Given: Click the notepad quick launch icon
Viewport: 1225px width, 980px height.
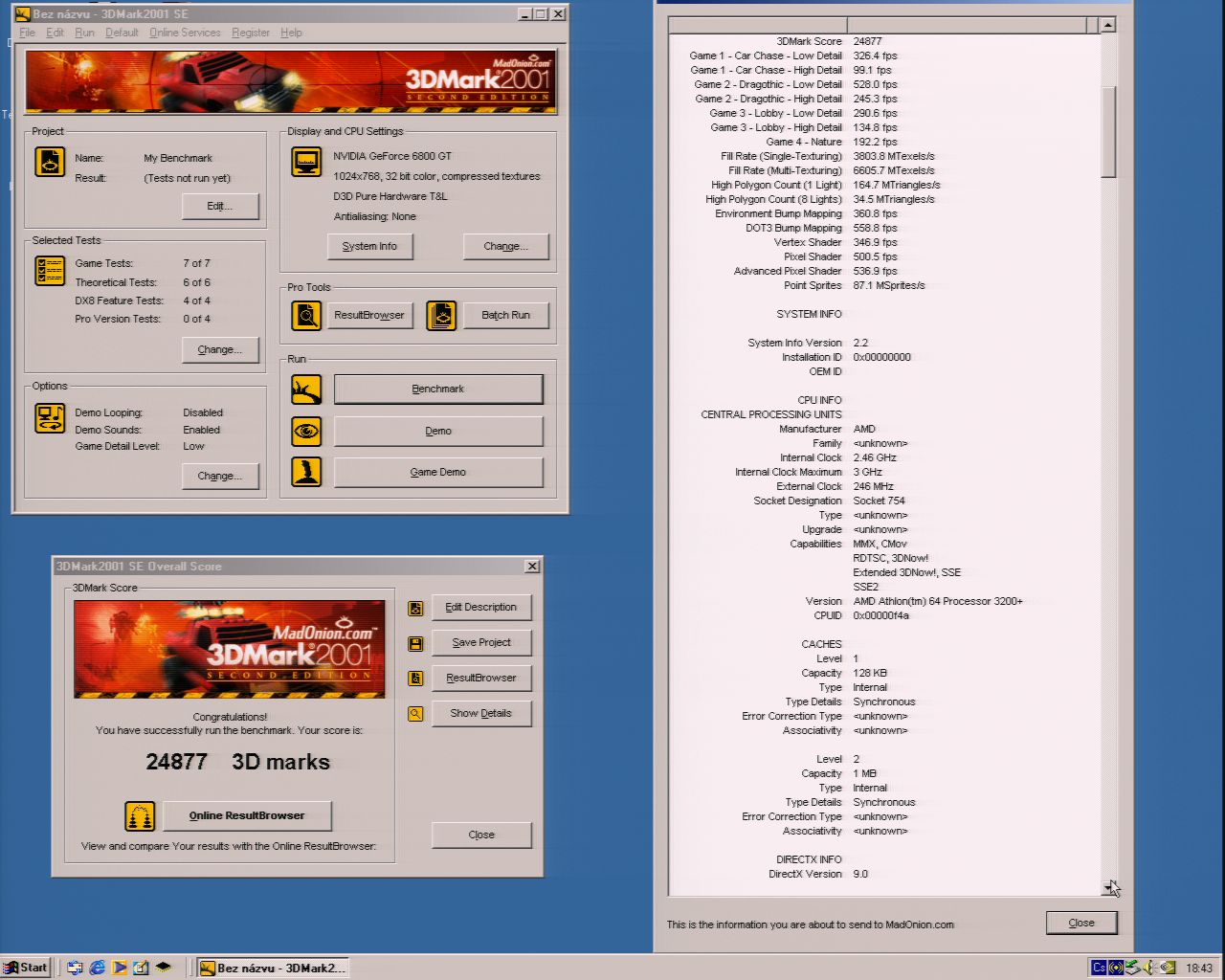Looking at the screenshot, I should point(141,968).
